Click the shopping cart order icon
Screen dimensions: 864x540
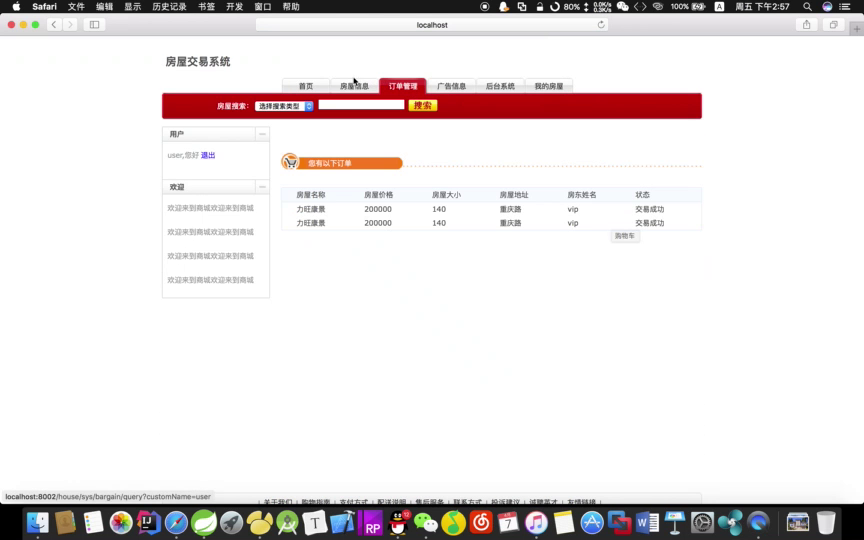coord(290,162)
